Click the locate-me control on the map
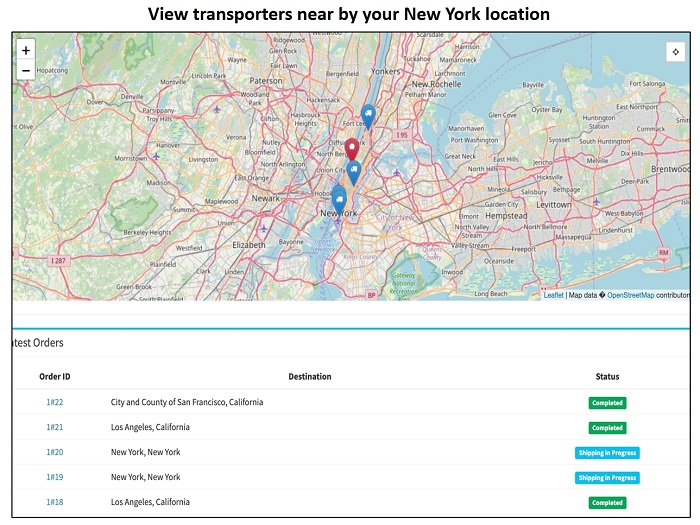The width and height of the screenshot is (700, 525). tap(675, 52)
